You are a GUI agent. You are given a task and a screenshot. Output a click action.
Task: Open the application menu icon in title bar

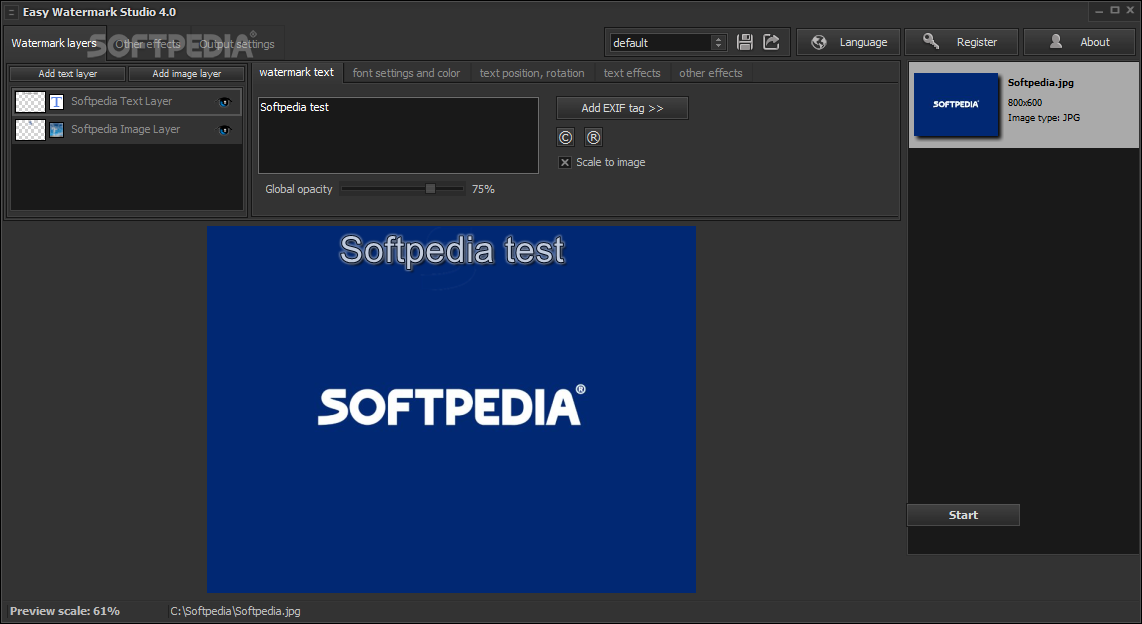[x=11, y=12]
